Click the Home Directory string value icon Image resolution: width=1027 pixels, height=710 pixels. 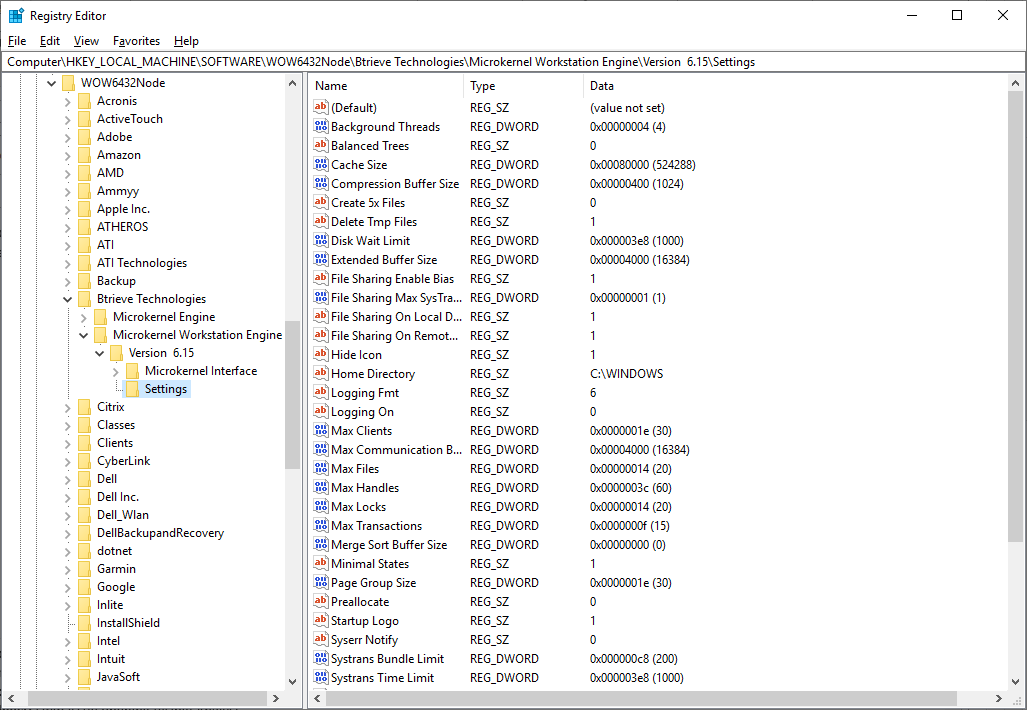tap(320, 373)
